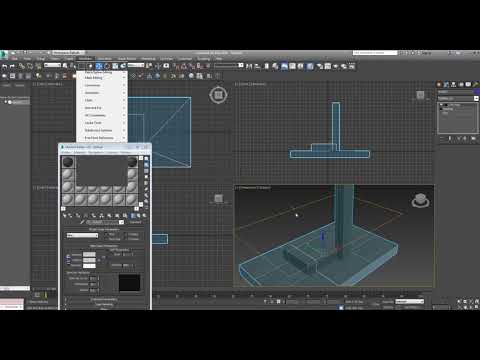This screenshot has width=480, height=360.
Task: Pick material from object with the eyedropper
Action: pos(82,222)
